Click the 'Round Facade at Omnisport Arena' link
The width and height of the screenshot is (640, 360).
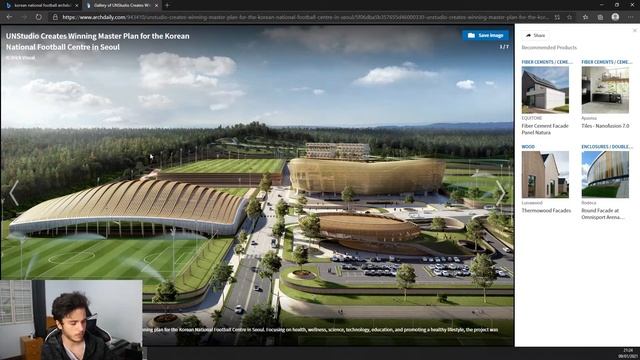pyautogui.click(x=603, y=213)
